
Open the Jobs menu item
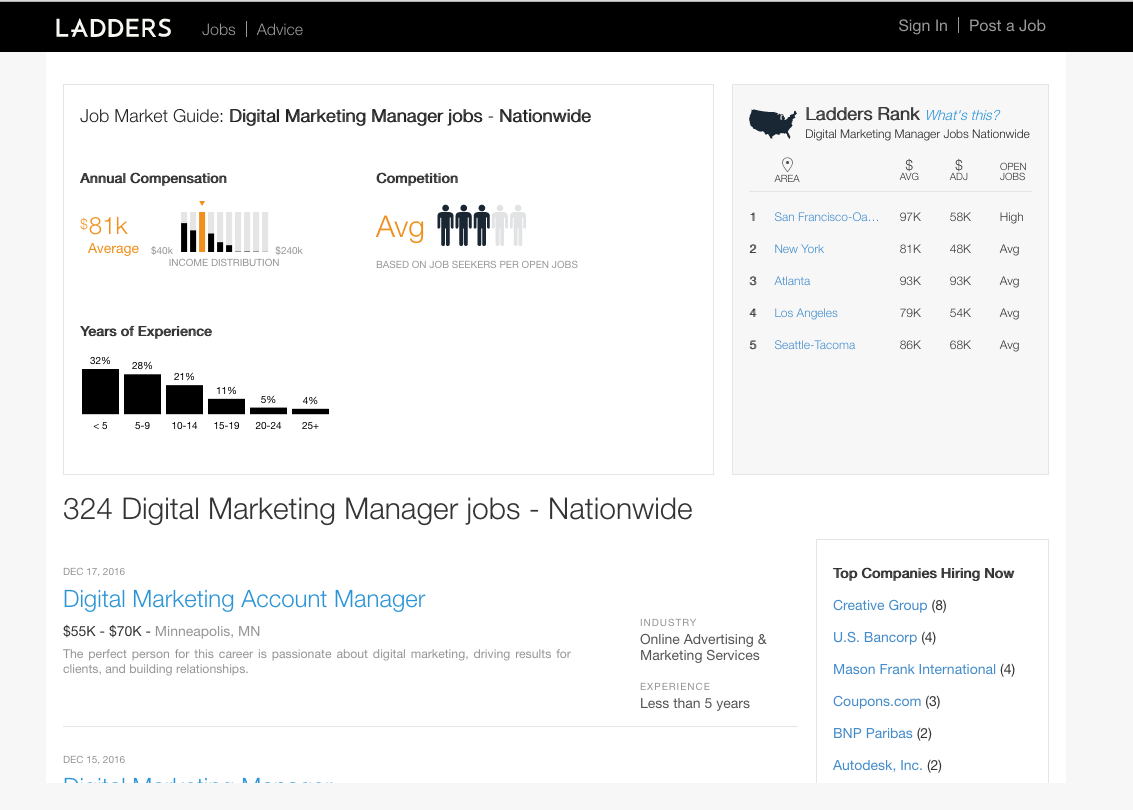pos(218,30)
